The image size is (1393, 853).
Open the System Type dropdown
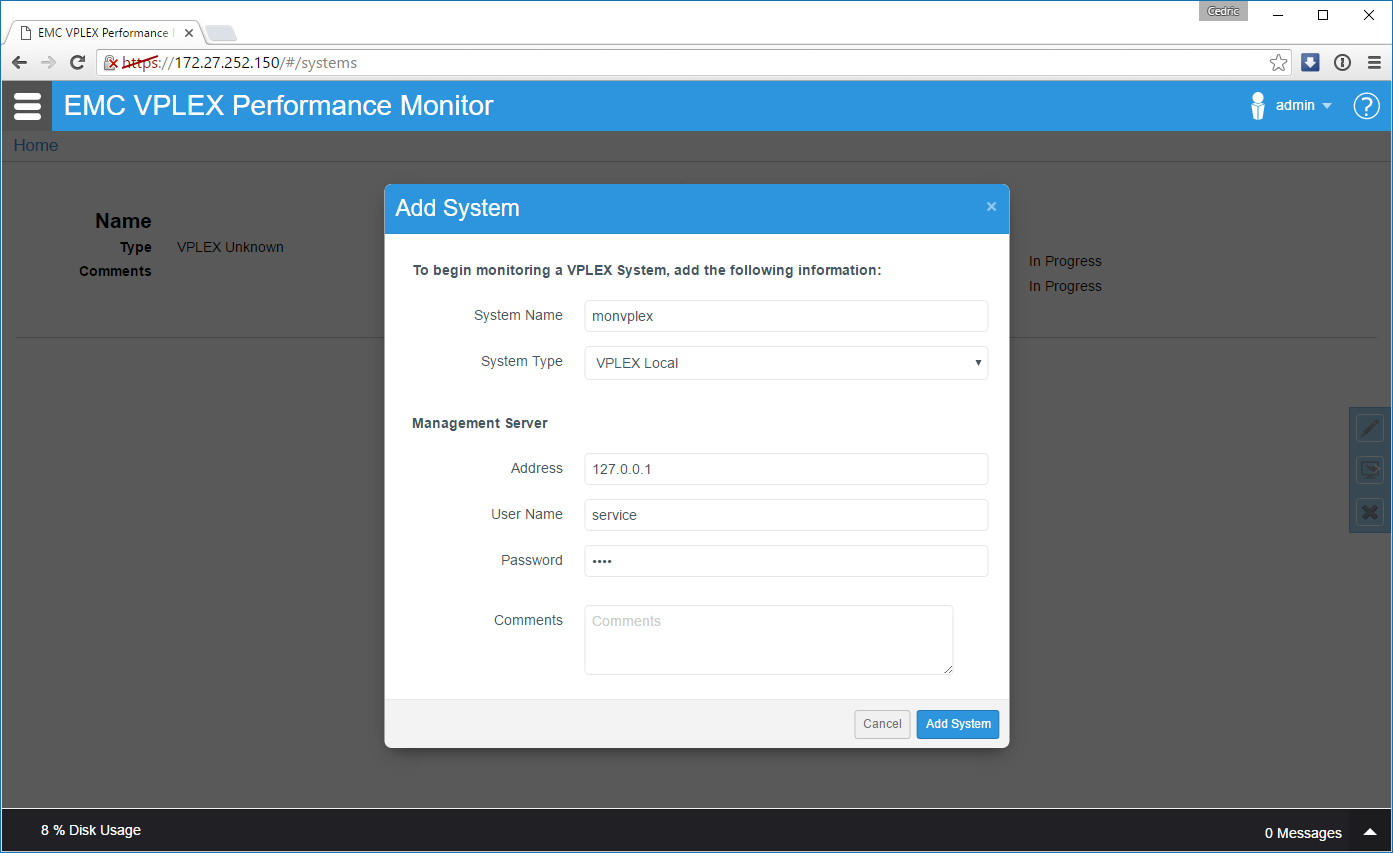click(785, 363)
